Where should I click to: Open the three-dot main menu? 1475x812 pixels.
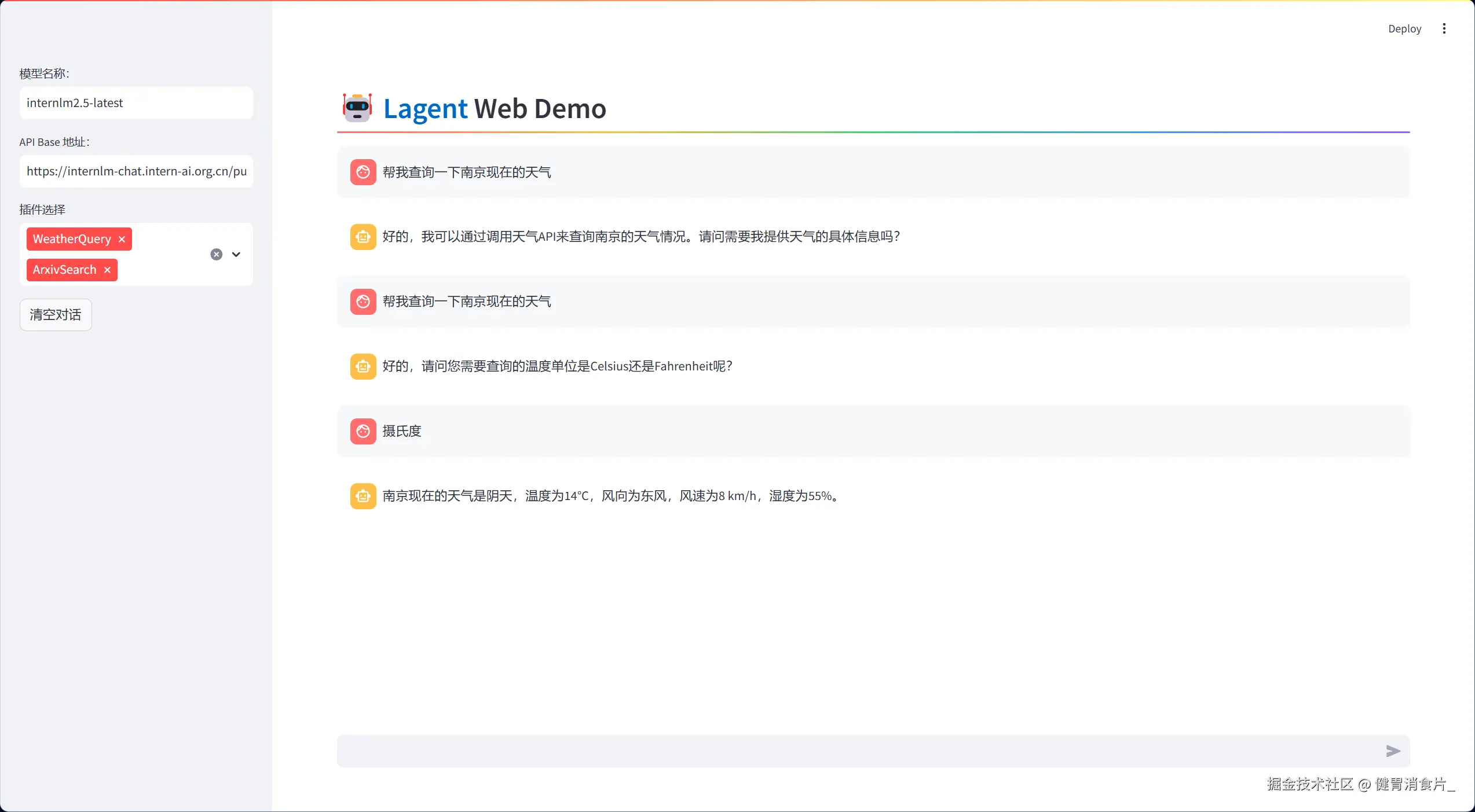[1444, 29]
